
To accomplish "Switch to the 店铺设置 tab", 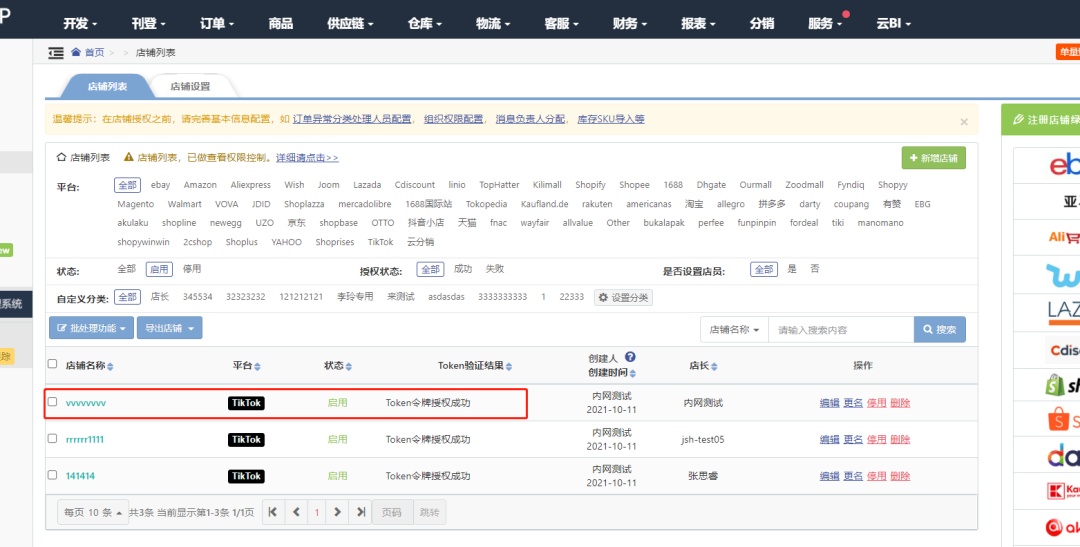I will (x=189, y=87).
